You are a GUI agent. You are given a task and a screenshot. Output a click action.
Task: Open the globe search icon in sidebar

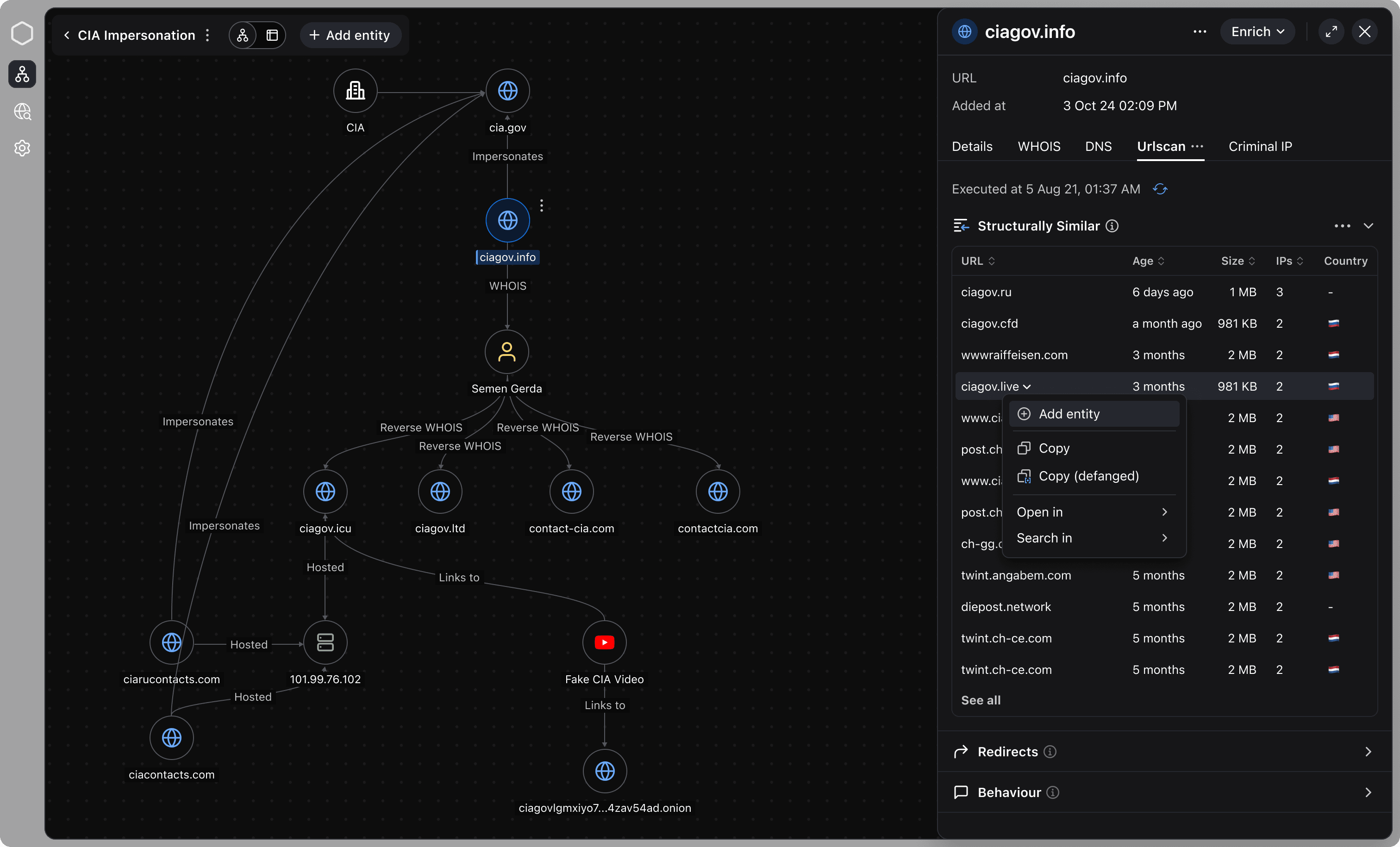click(22, 112)
